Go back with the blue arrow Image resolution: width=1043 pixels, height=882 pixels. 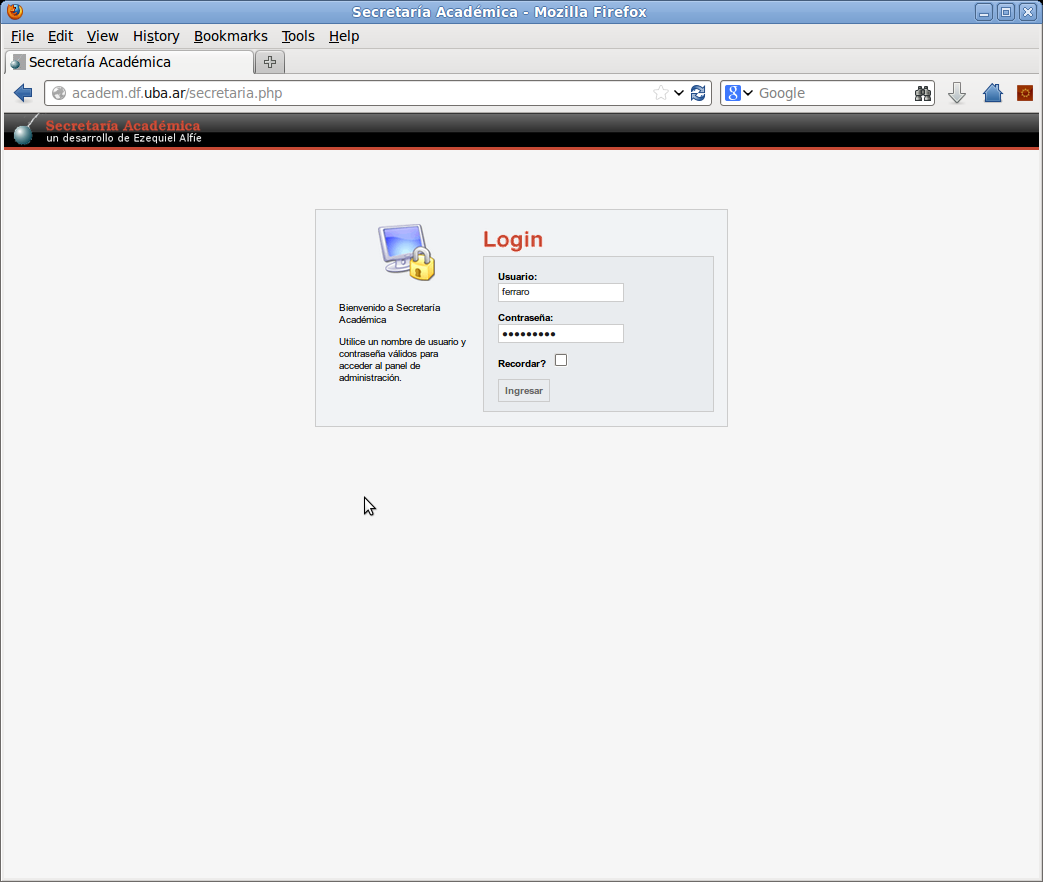(x=23, y=93)
